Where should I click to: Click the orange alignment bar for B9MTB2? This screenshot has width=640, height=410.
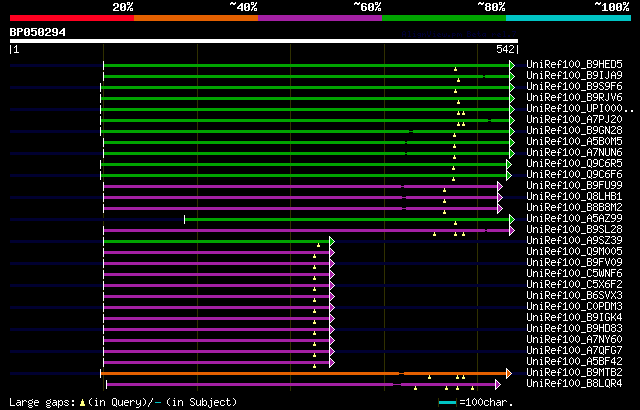(303, 373)
